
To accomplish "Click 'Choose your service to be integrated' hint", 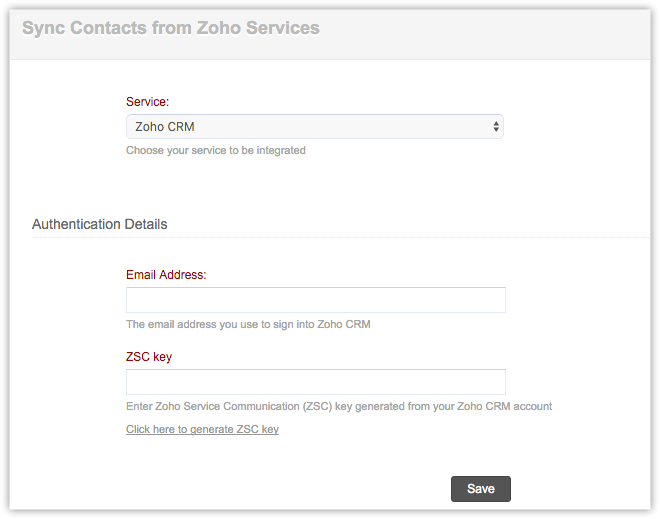I will (215, 151).
